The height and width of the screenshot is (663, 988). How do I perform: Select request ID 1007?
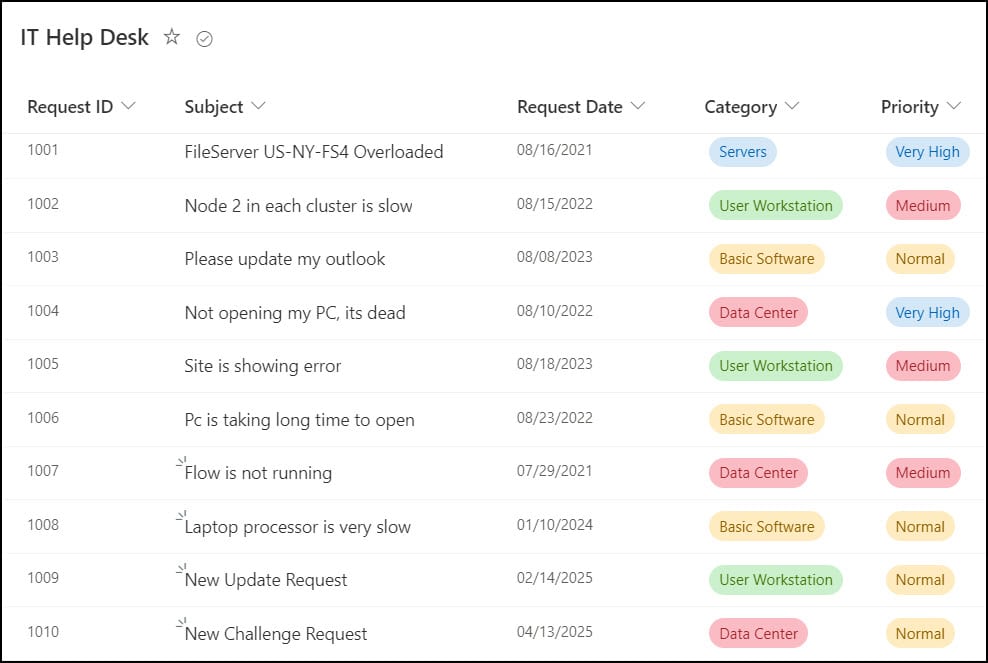pos(43,471)
